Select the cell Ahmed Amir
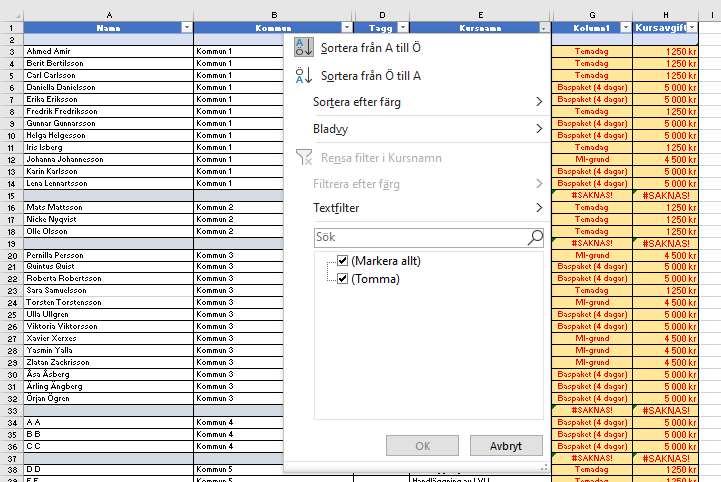The height and width of the screenshot is (482, 721). 109,51
